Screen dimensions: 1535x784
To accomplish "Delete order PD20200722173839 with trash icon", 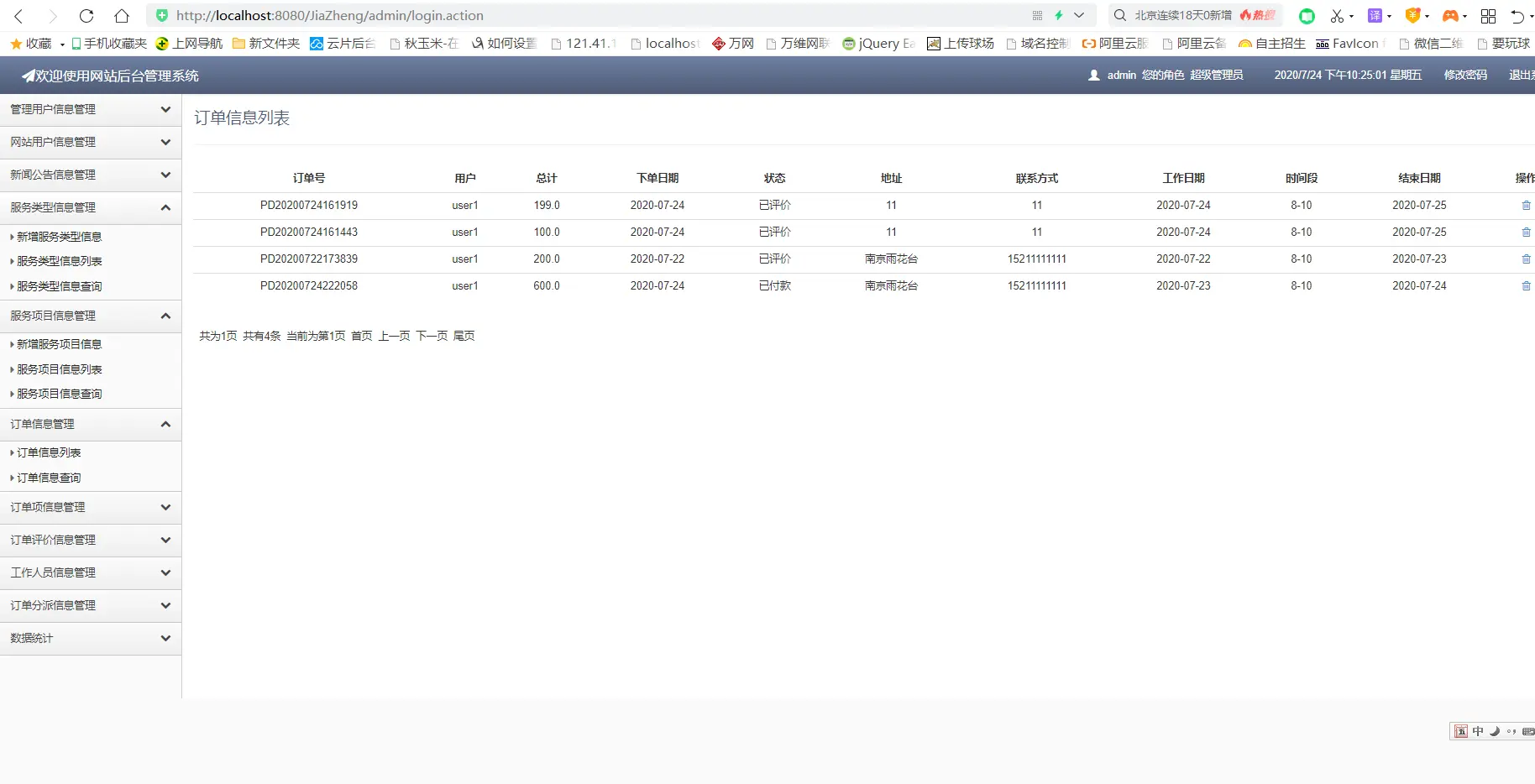I will tap(1526, 259).
